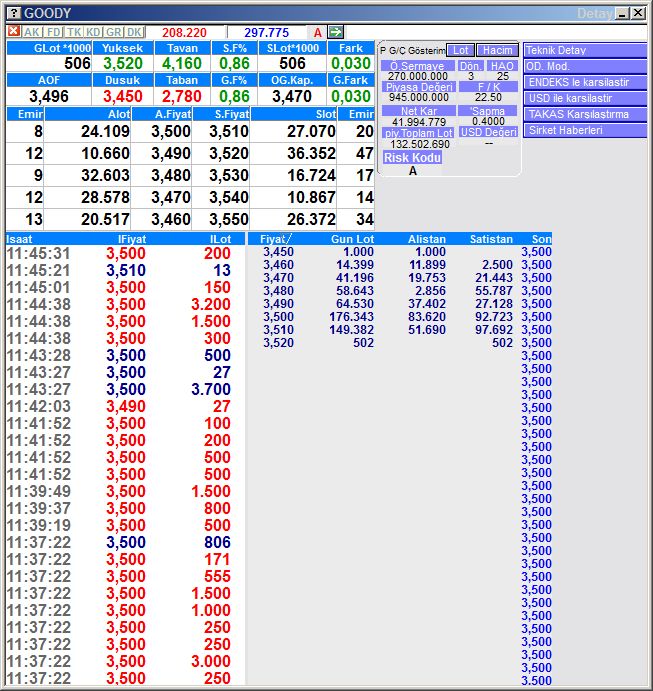The height and width of the screenshot is (691, 653).
Task: Select bid price 3,460
Action: 171,219
